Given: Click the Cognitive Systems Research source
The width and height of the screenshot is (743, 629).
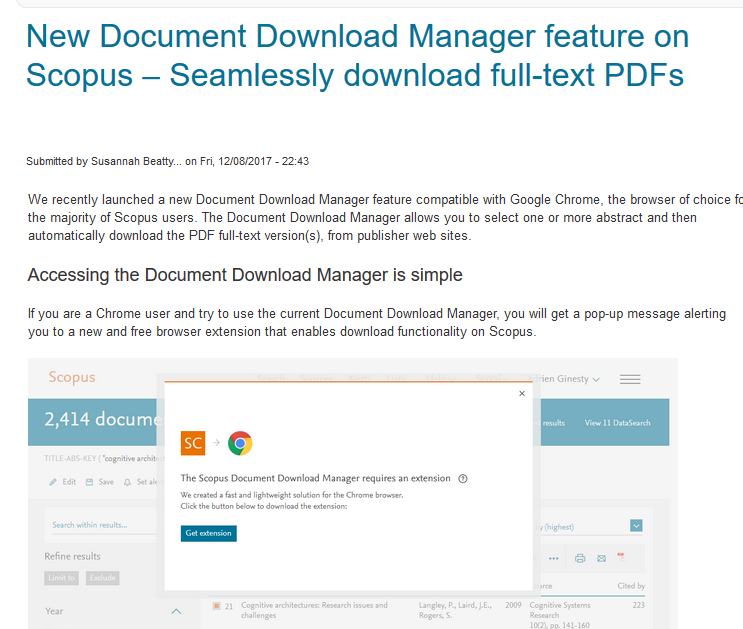Looking at the screenshot, I should [x=560, y=610].
